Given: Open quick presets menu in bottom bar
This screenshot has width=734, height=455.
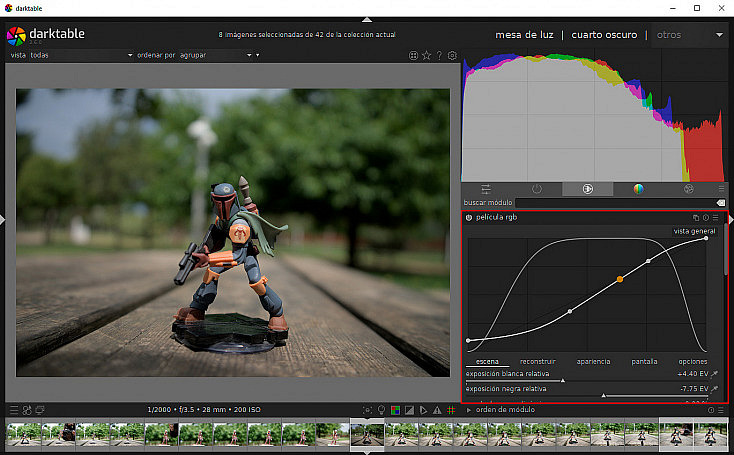Looking at the screenshot, I should coord(14,410).
